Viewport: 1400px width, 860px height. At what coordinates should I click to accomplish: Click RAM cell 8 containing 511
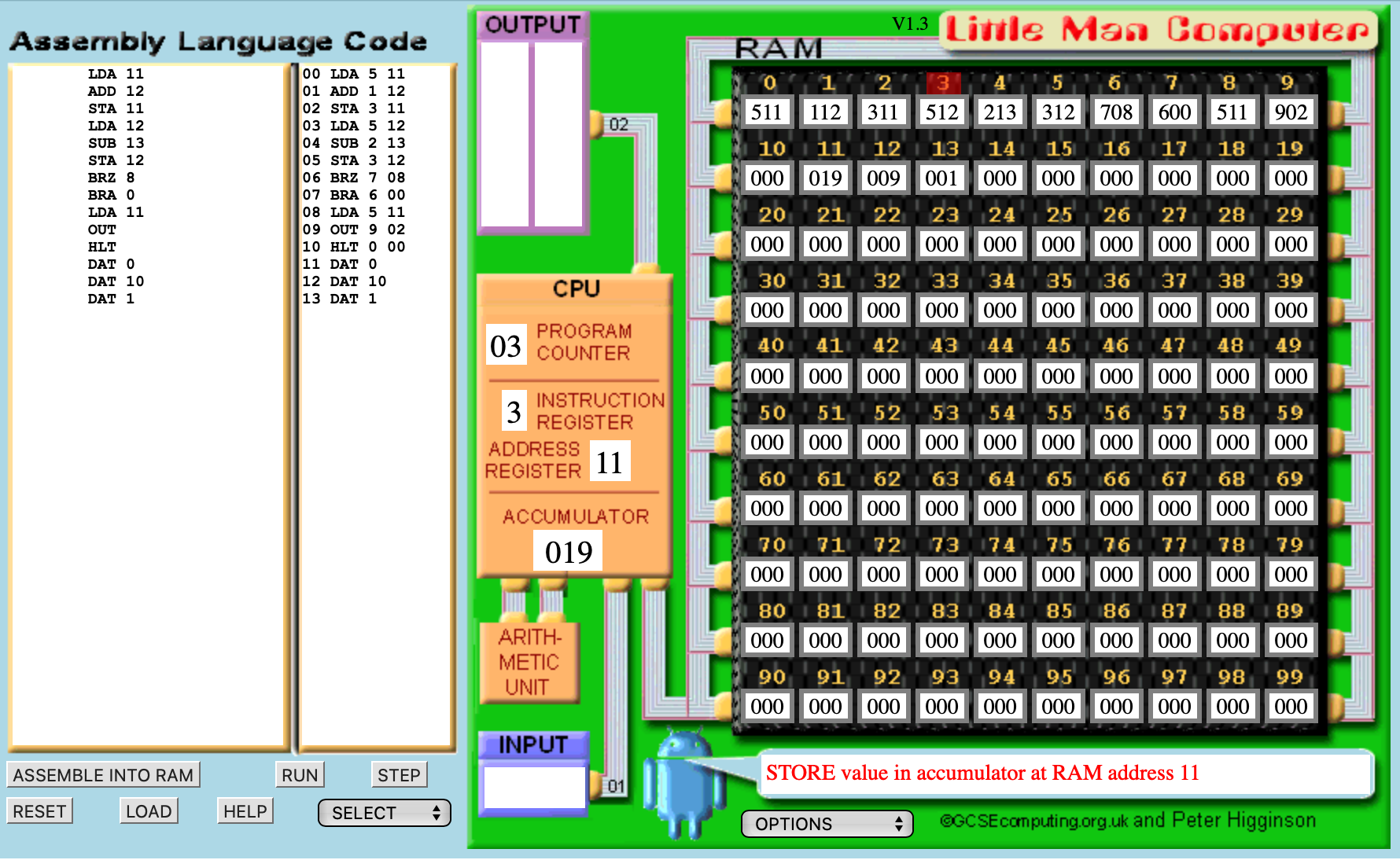[x=1232, y=112]
